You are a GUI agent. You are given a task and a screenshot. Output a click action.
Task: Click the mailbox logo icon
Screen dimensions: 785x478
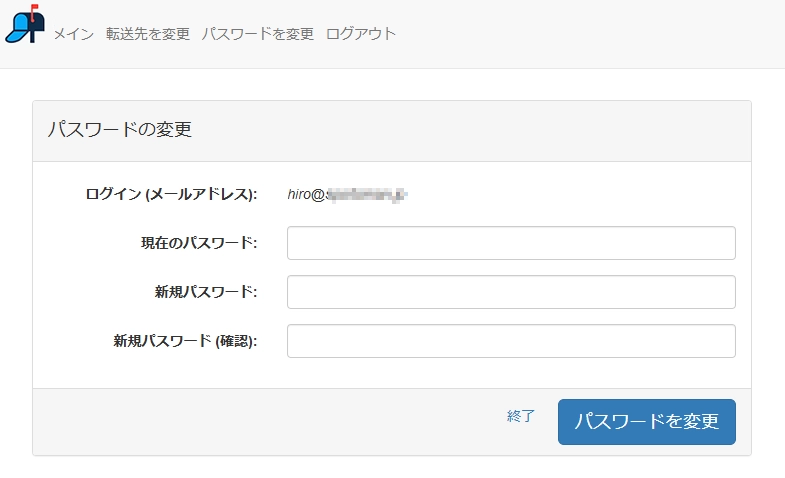click(x=26, y=24)
